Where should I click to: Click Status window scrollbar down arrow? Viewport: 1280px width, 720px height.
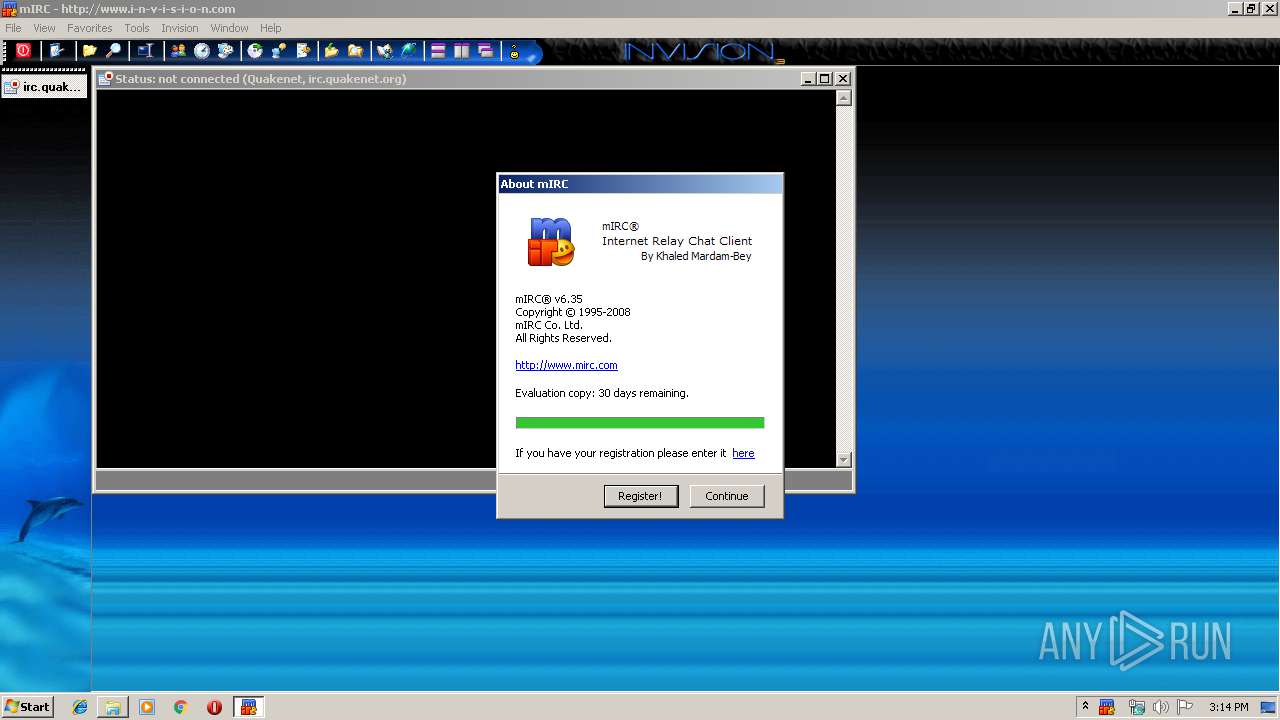click(843, 459)
